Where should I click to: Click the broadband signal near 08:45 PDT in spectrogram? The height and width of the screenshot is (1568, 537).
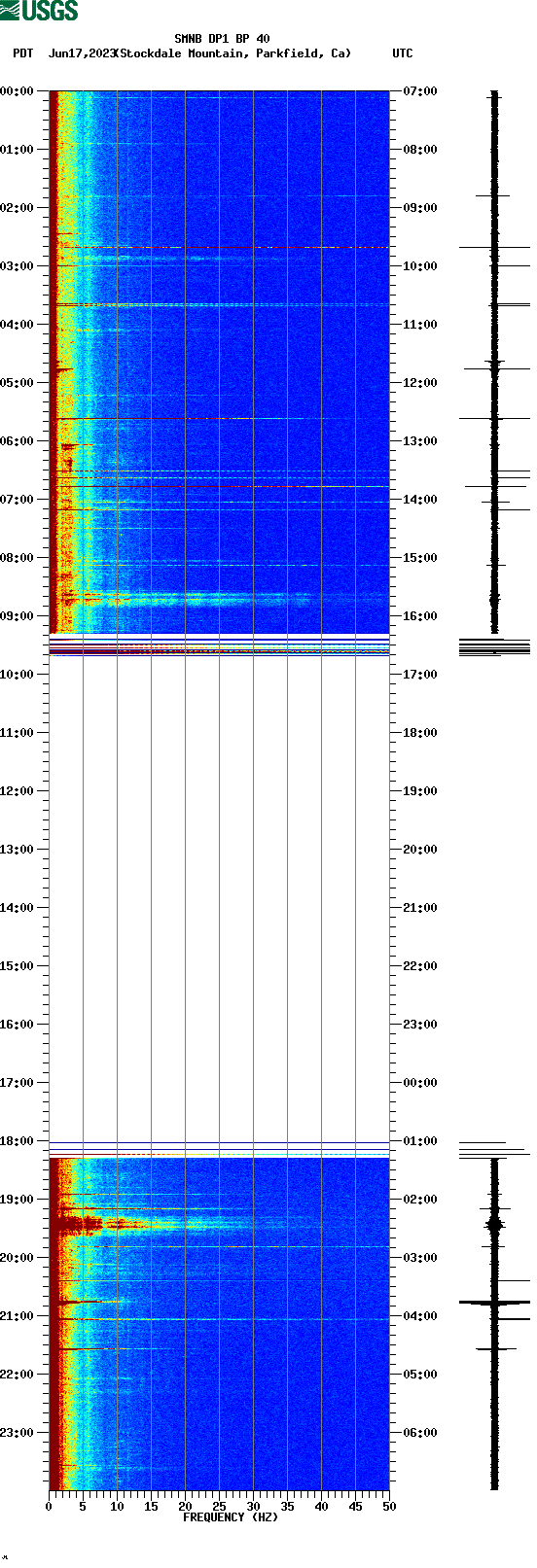point(185,598)
